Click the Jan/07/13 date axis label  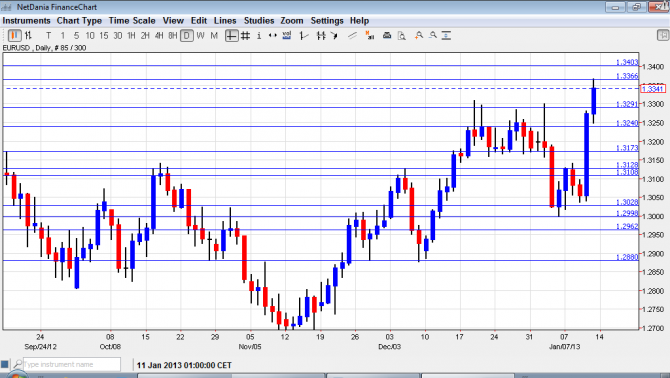coord(564,346)
